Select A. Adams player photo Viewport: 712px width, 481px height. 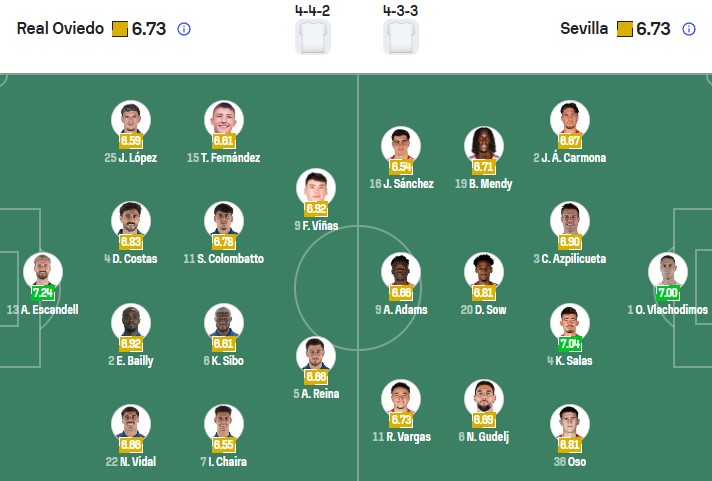(400, 272)
